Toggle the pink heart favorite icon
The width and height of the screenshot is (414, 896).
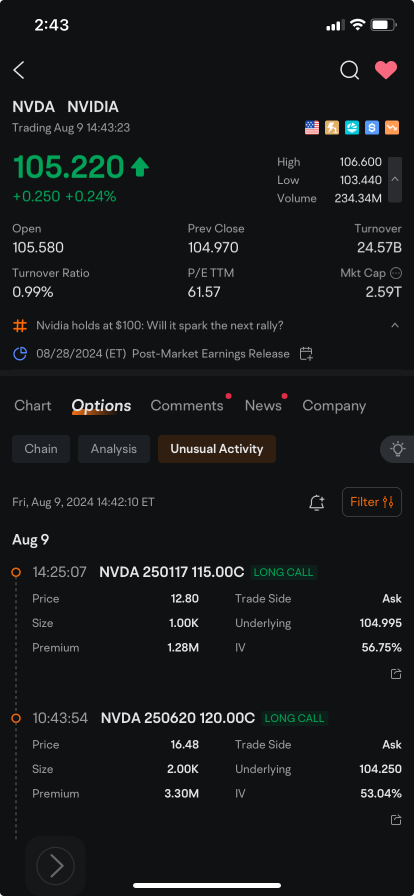click(x=386, y=70)
